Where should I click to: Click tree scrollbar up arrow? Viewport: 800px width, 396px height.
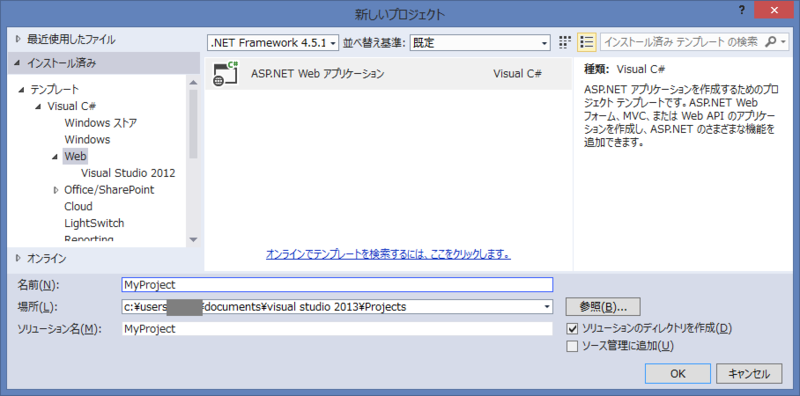(x=193, y=82)
